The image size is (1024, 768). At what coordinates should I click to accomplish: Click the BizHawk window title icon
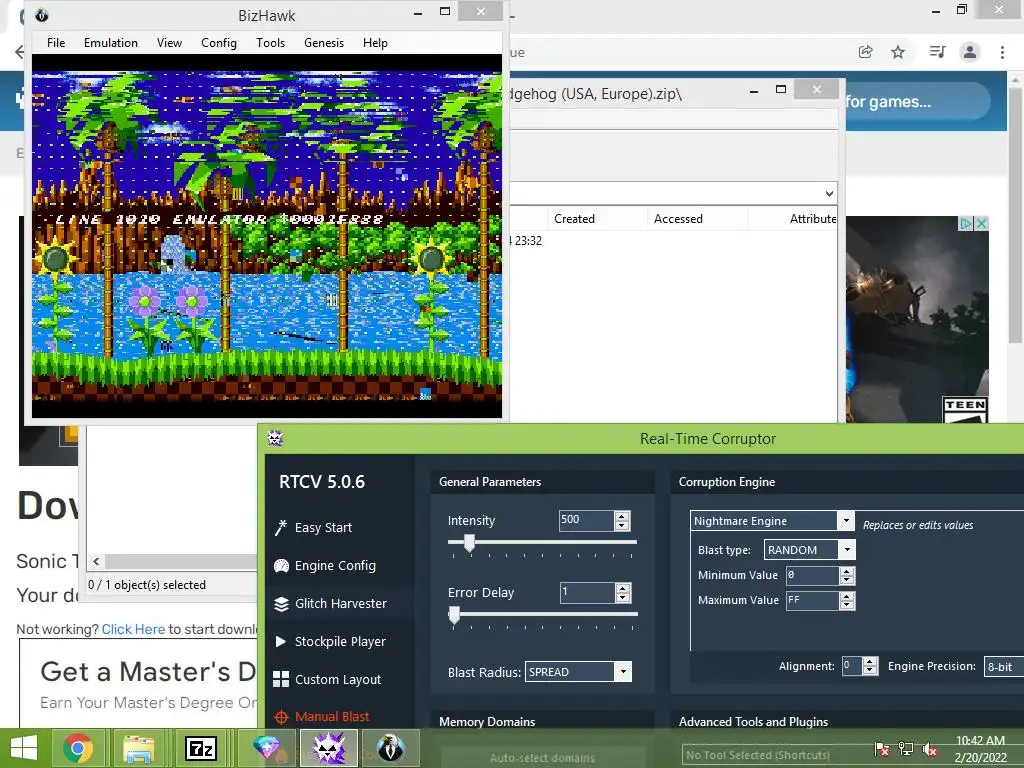click(42, 15)
